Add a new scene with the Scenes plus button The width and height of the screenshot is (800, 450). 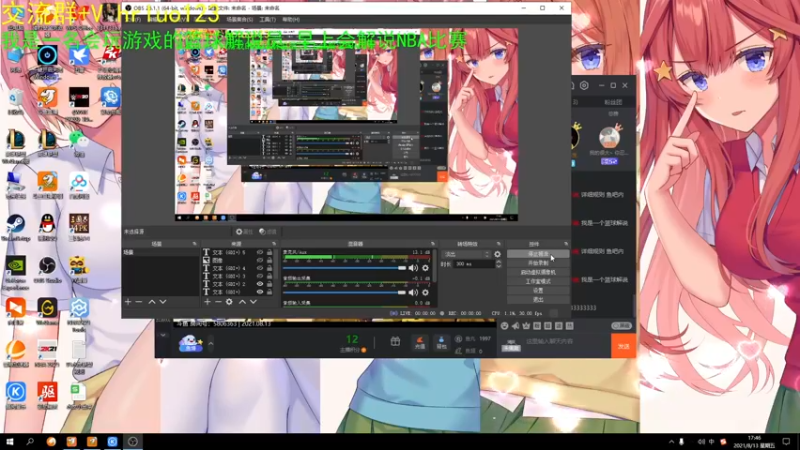click(x=128, y=302)
